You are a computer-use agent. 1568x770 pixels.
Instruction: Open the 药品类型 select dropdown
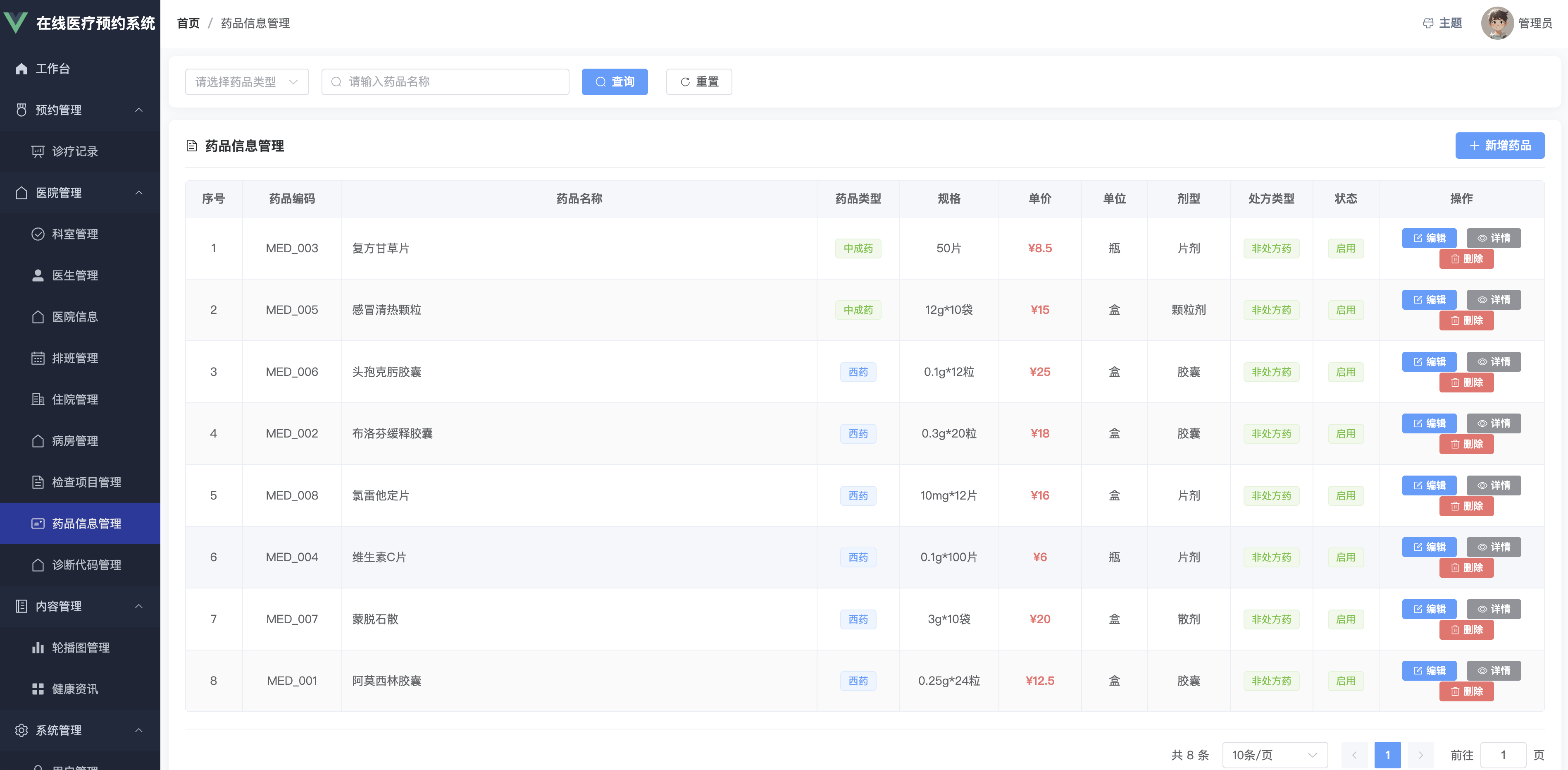246,81
